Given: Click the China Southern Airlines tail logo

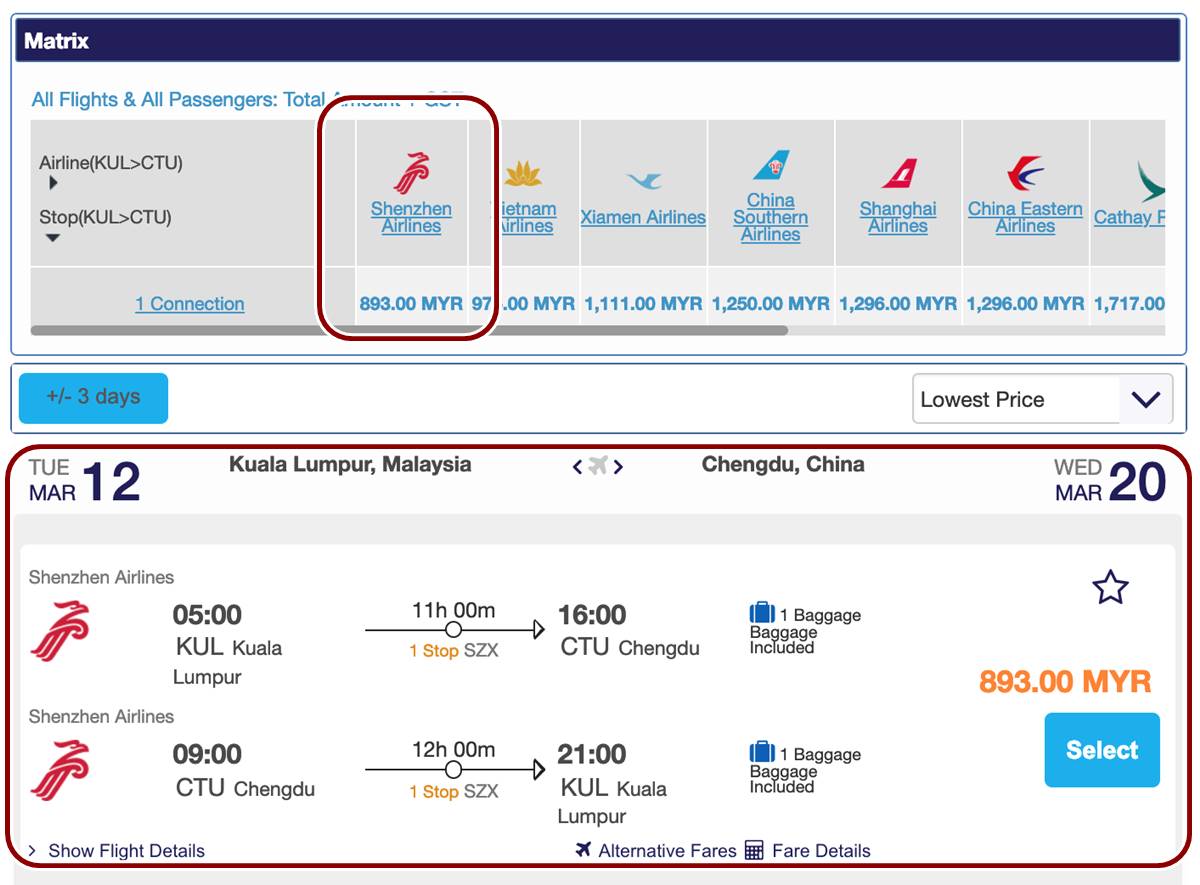Looking at the screenshot, I should (x=771, y=165).
